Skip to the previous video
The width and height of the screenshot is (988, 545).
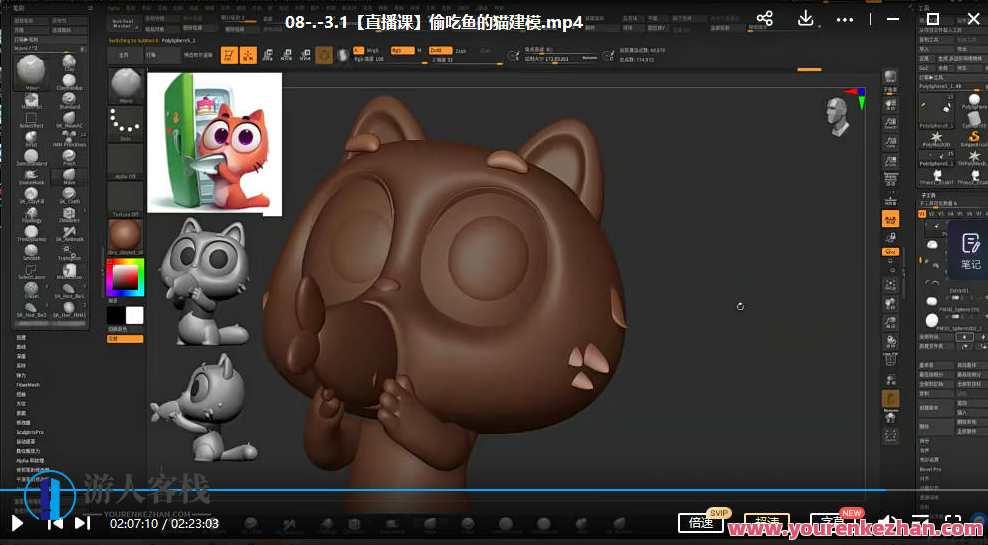pos(55,522)
